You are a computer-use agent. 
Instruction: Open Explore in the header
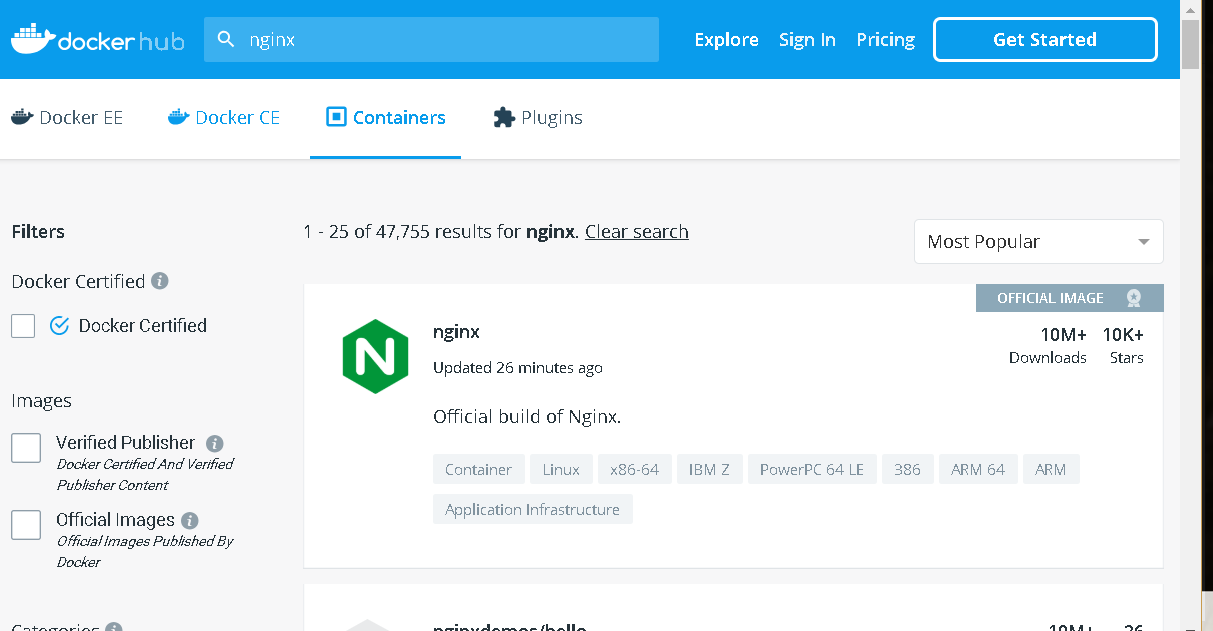pyautogui.click(x=726, y=40)
